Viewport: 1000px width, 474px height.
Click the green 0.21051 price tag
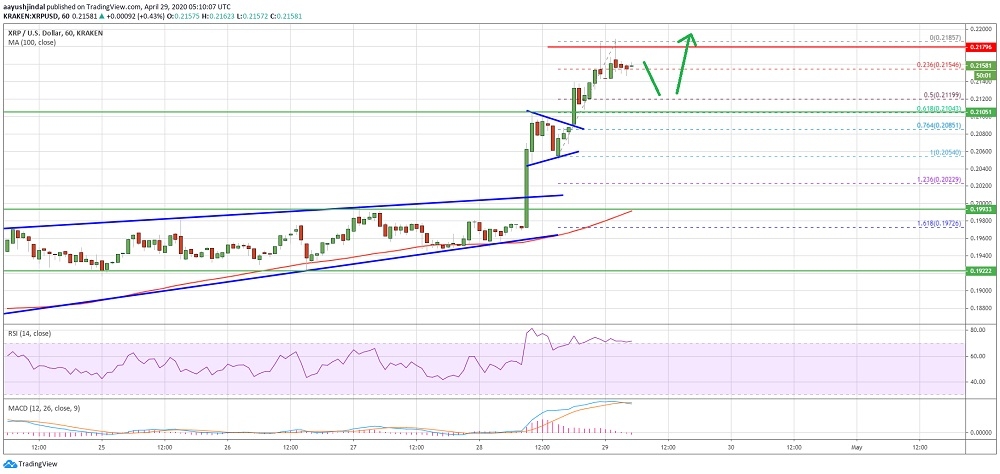[979, 112]
